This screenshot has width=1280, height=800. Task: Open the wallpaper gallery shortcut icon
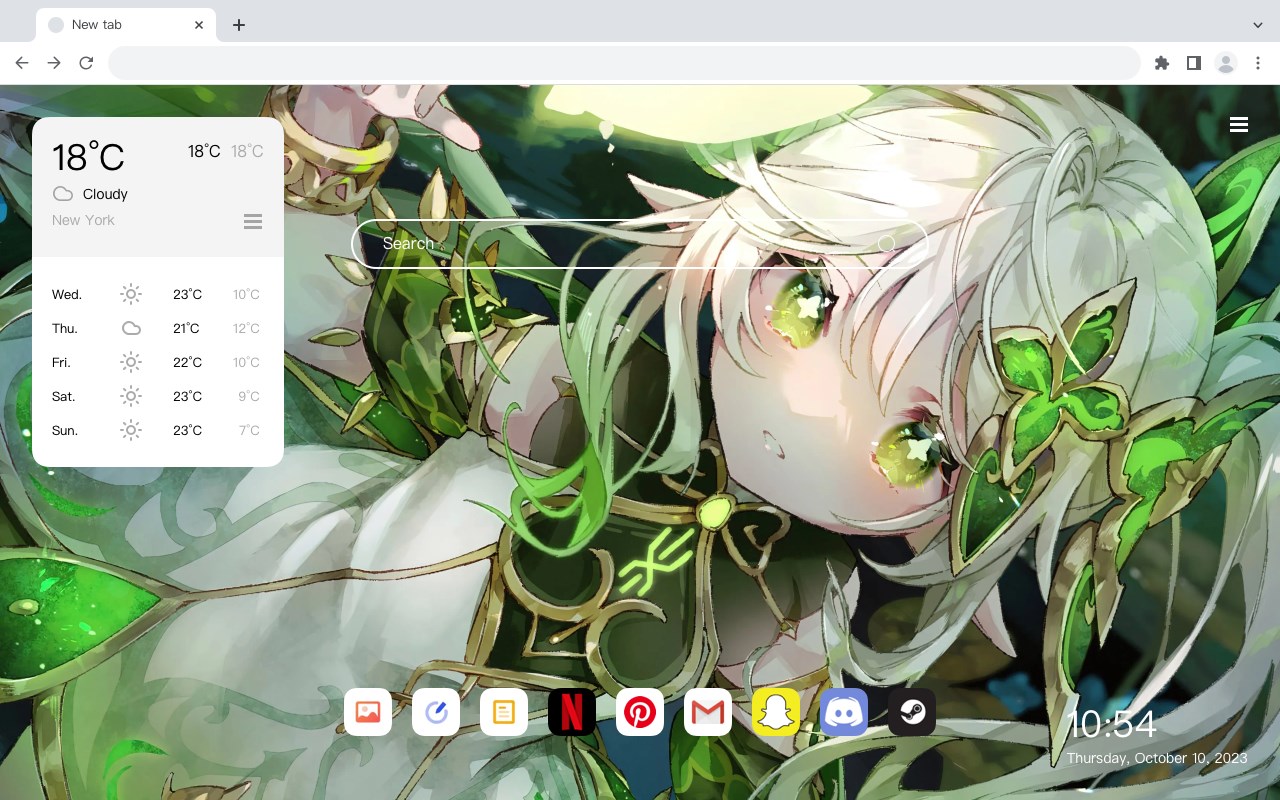[368, 712]
